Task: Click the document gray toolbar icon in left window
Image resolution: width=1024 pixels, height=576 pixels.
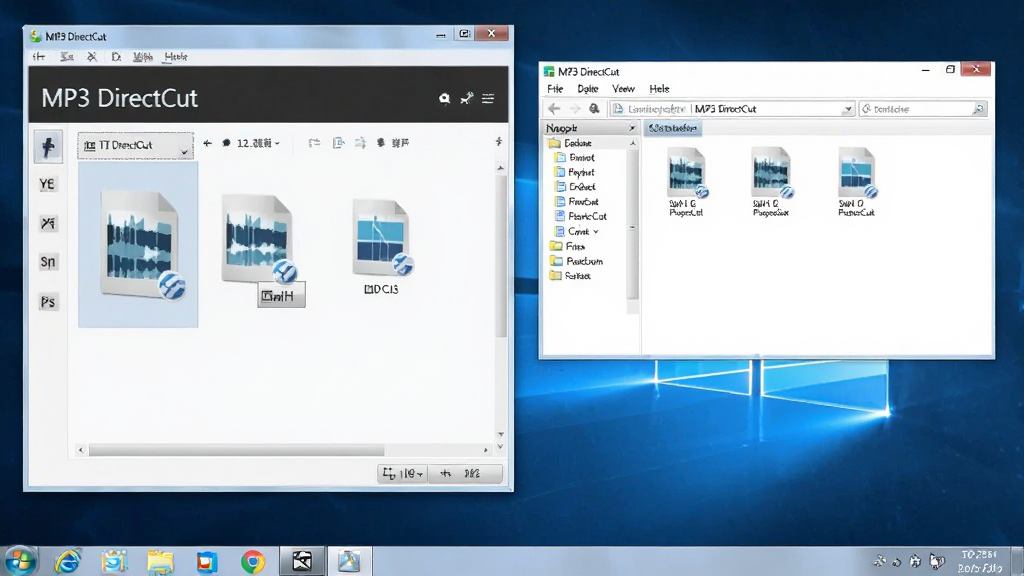Action: pos(338,143)
